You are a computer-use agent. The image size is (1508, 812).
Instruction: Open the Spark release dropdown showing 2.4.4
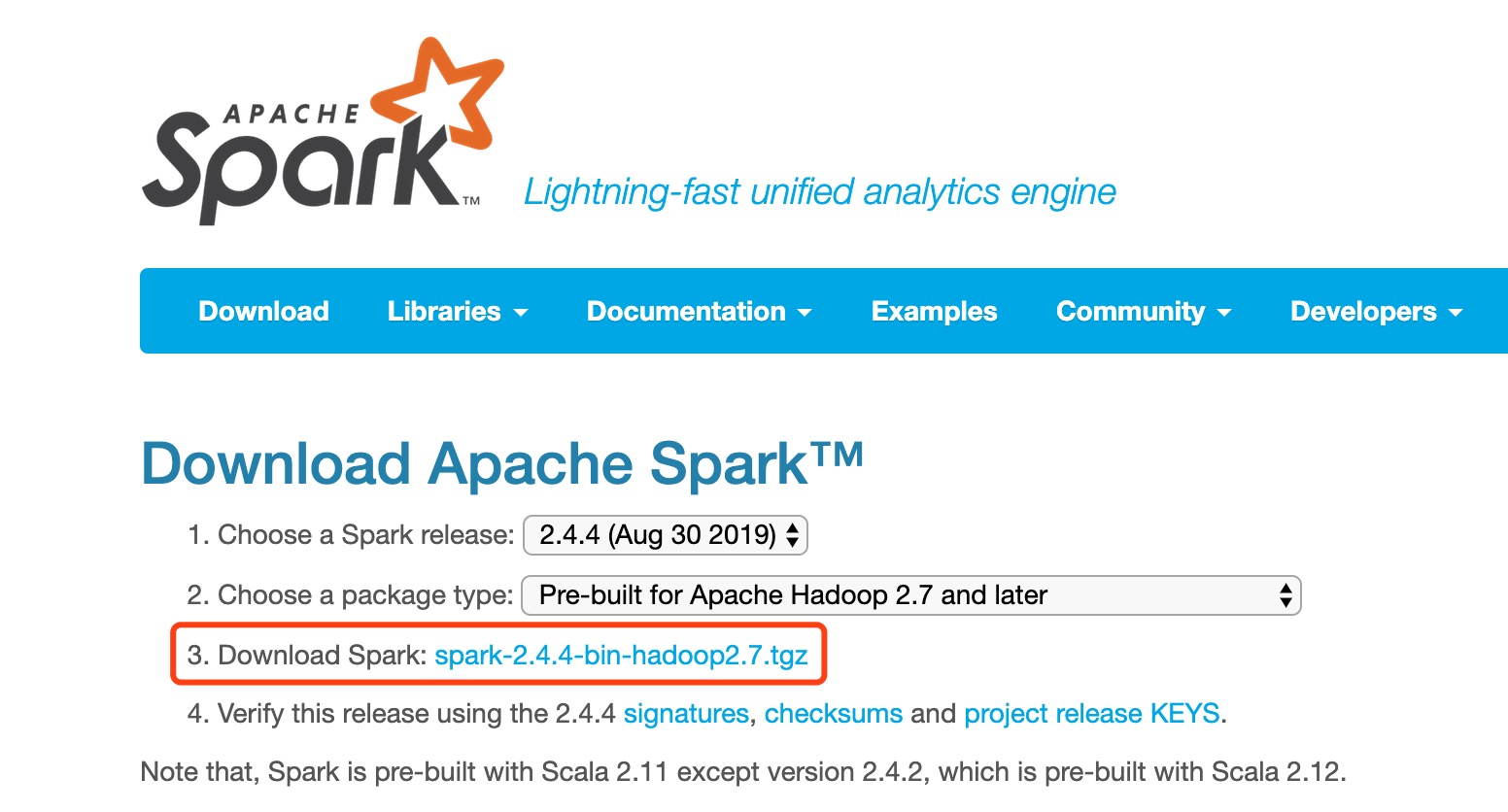coord(665,535)
